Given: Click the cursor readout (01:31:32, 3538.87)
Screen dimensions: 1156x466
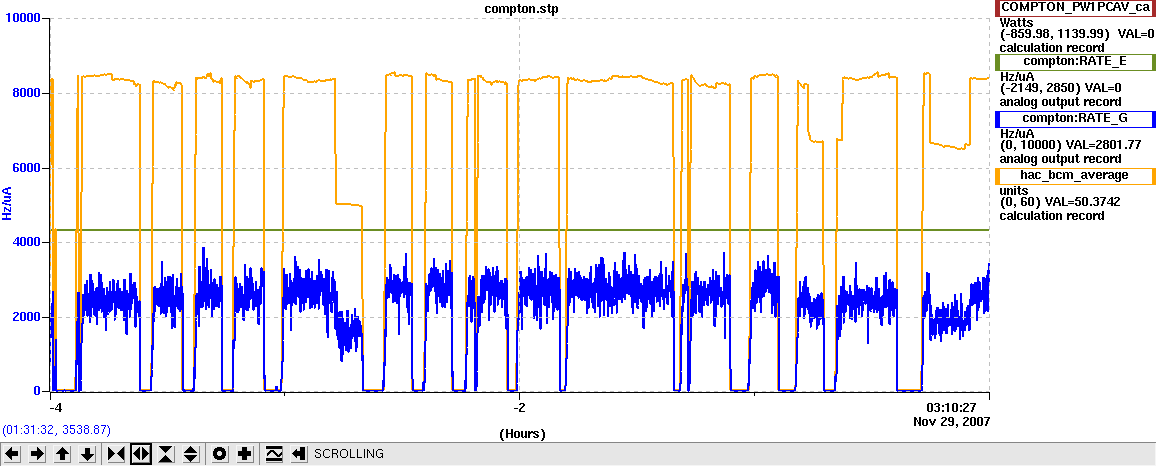Looking at the screenshot, I should pyautogui.click(x=57, y=428).
